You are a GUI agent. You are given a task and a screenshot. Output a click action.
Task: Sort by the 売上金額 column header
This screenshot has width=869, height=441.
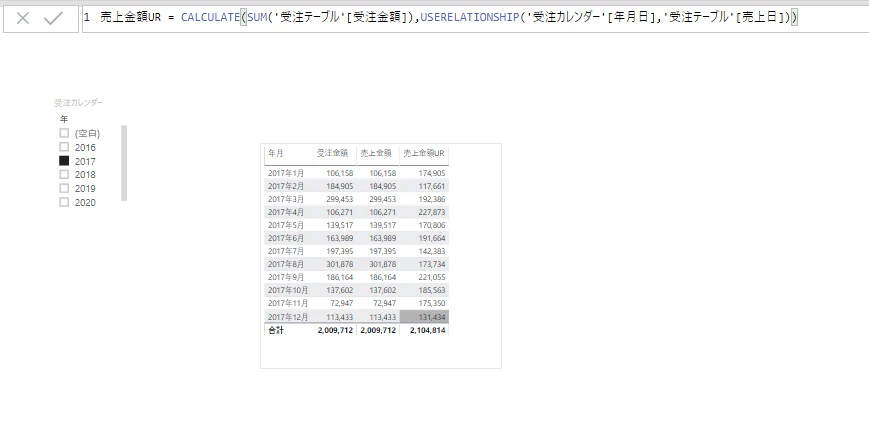(x=376, y=152)
